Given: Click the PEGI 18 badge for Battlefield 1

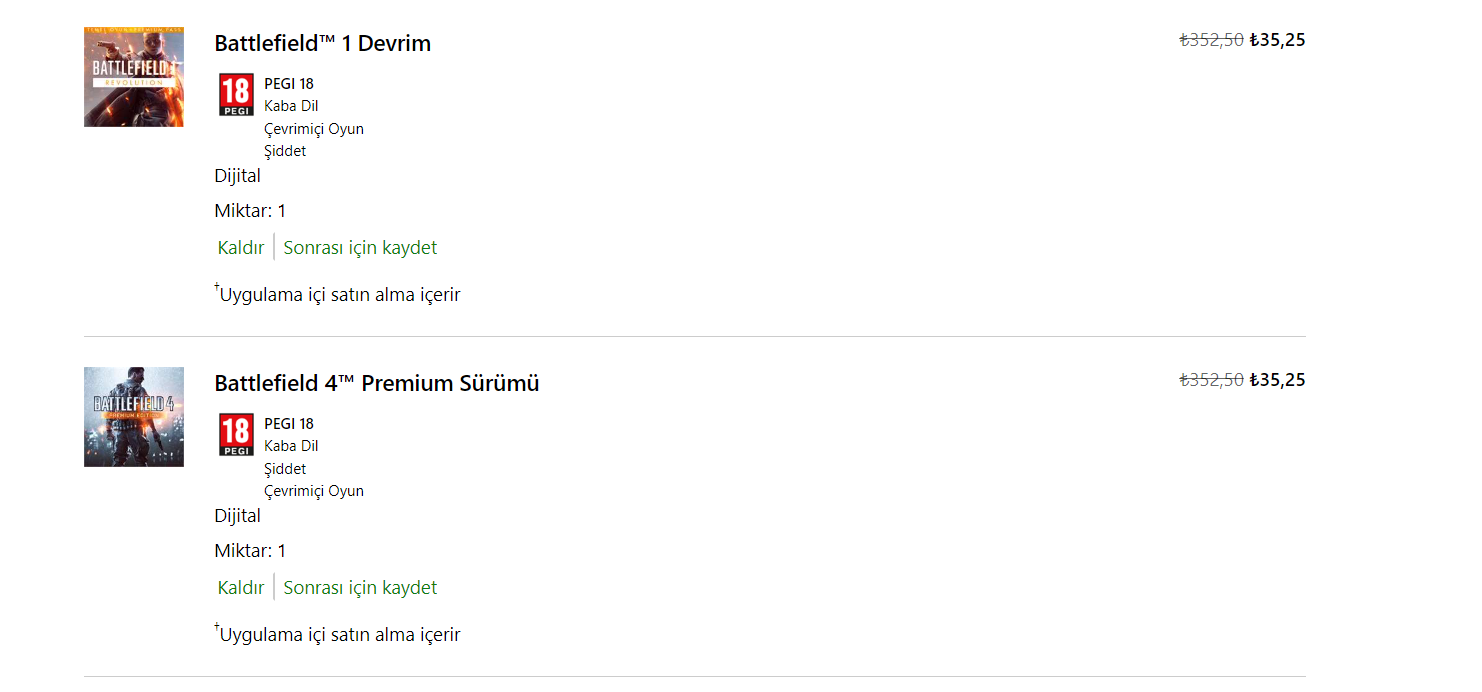Looking at the screenshot, I should click(x=236, y=95).
